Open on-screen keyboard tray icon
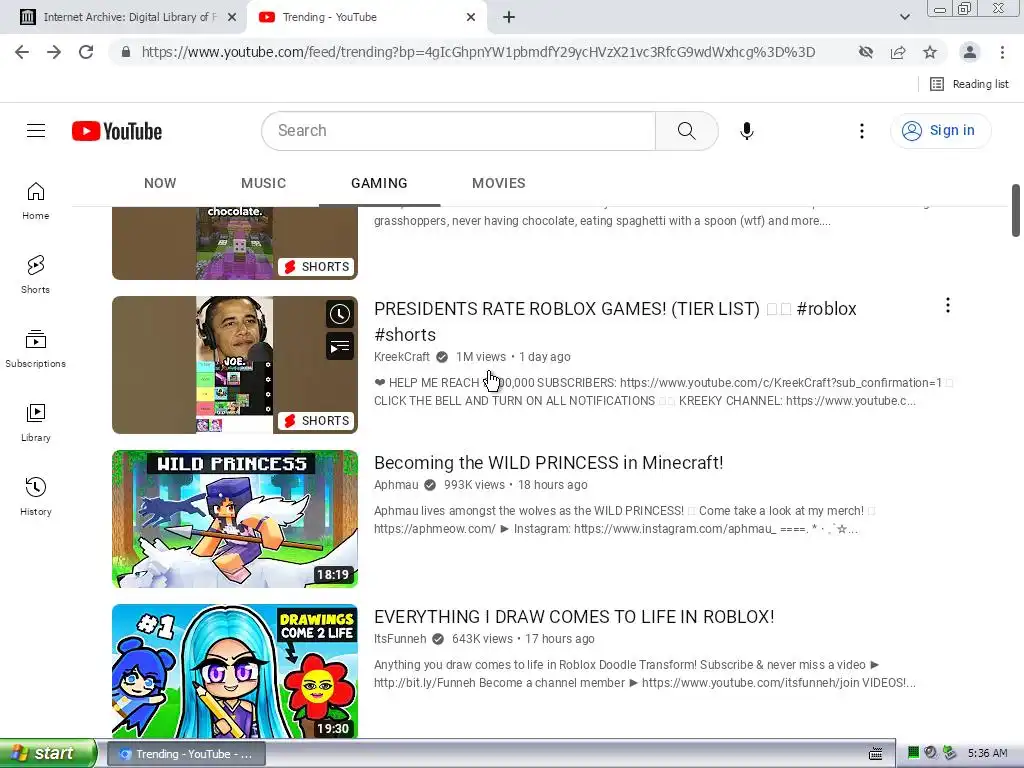This screenshot has height=768, width=1024. point(876,754)
